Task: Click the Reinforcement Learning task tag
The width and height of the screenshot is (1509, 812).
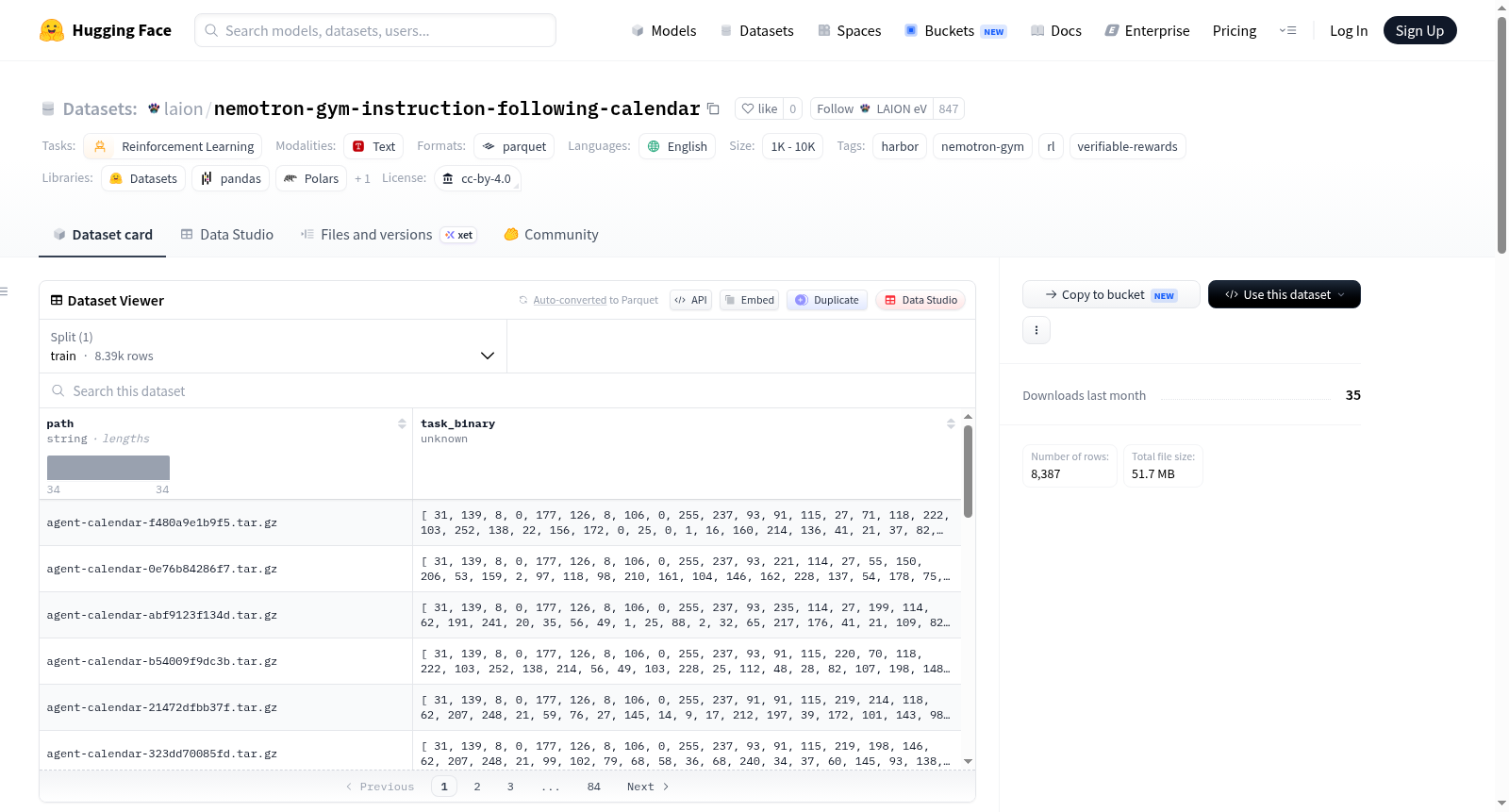Action: [173, 146]
